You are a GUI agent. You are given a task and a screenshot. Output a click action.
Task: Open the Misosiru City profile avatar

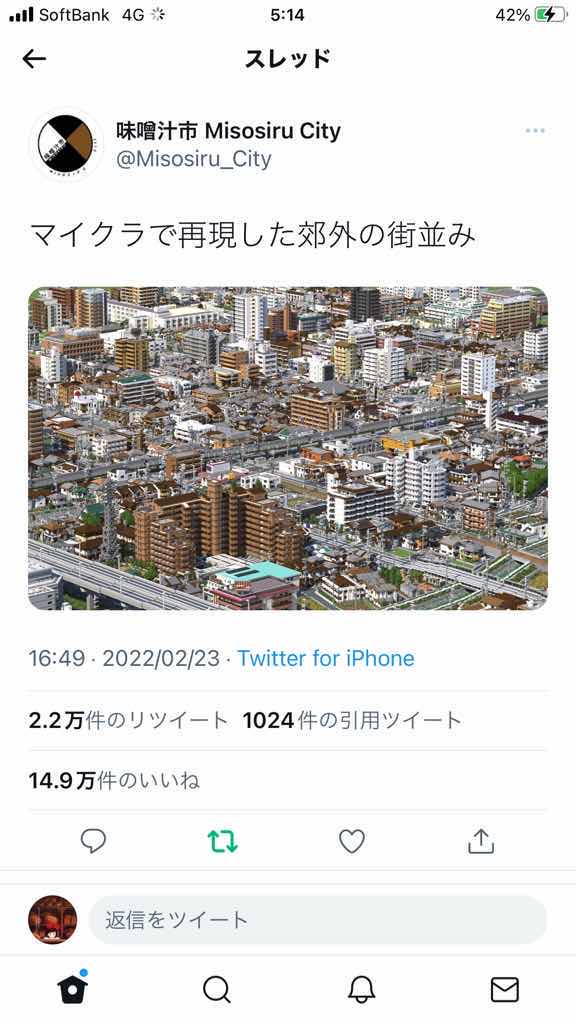tap(65, 144)
